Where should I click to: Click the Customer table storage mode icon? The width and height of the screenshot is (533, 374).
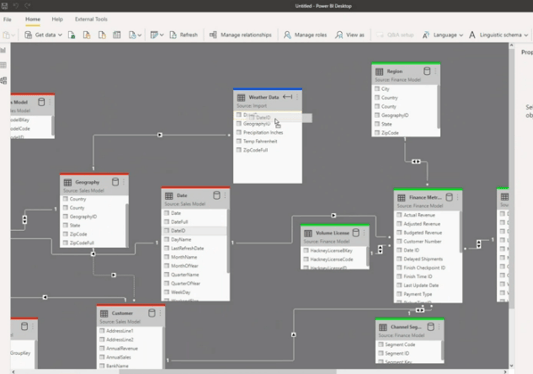pyautogui.click(x=152, y=313)
